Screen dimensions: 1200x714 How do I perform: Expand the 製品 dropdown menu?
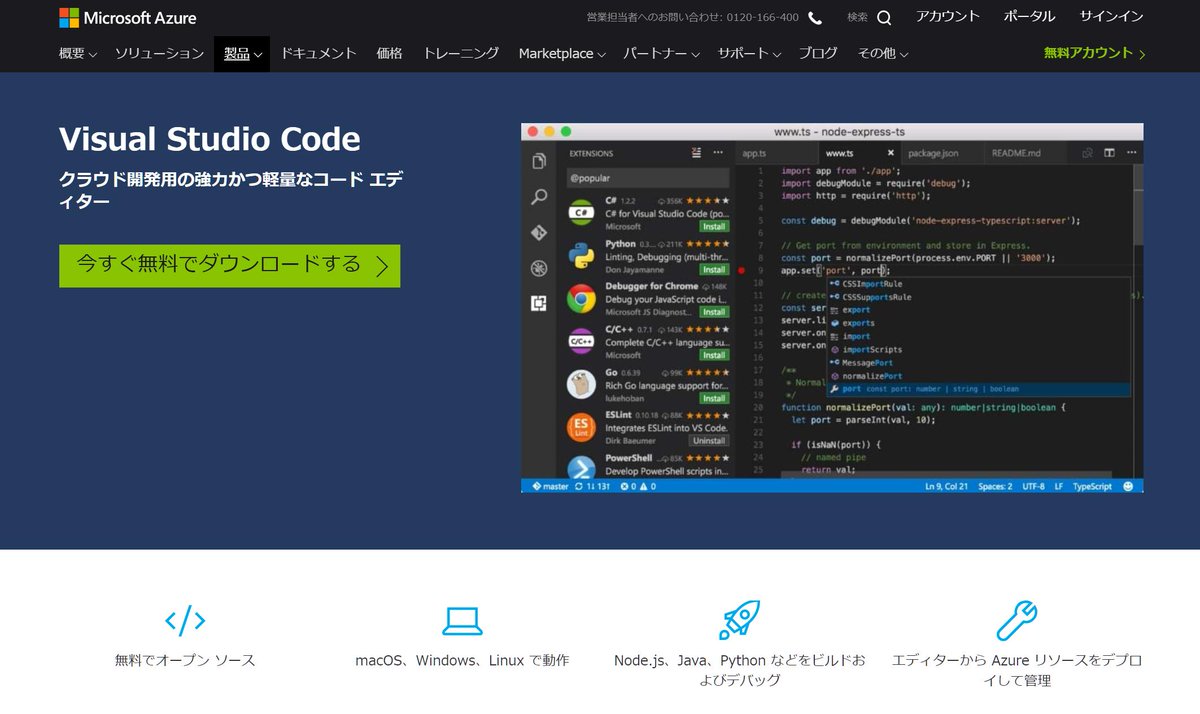242,54
